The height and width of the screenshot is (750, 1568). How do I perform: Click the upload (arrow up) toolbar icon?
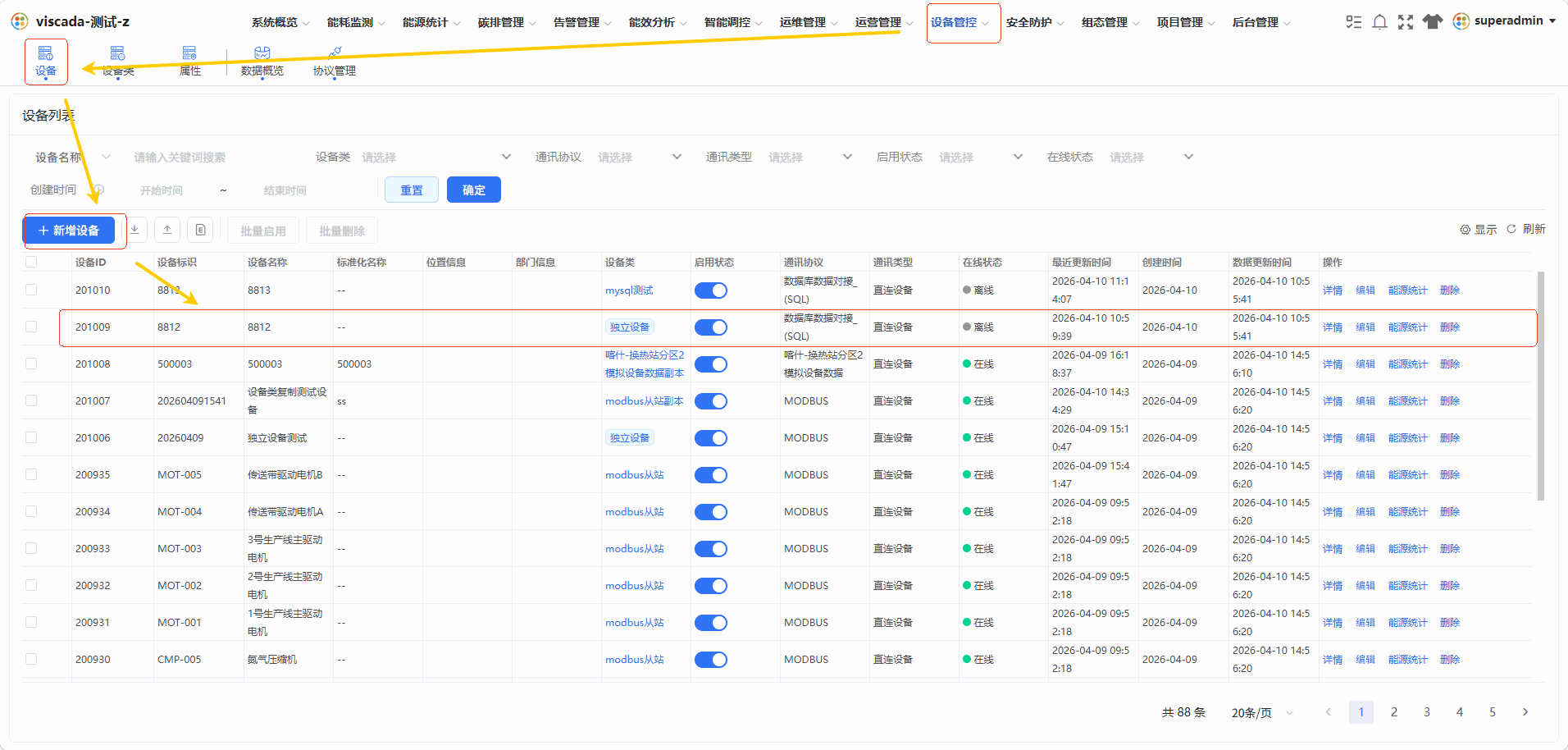(x=167, y=230)
